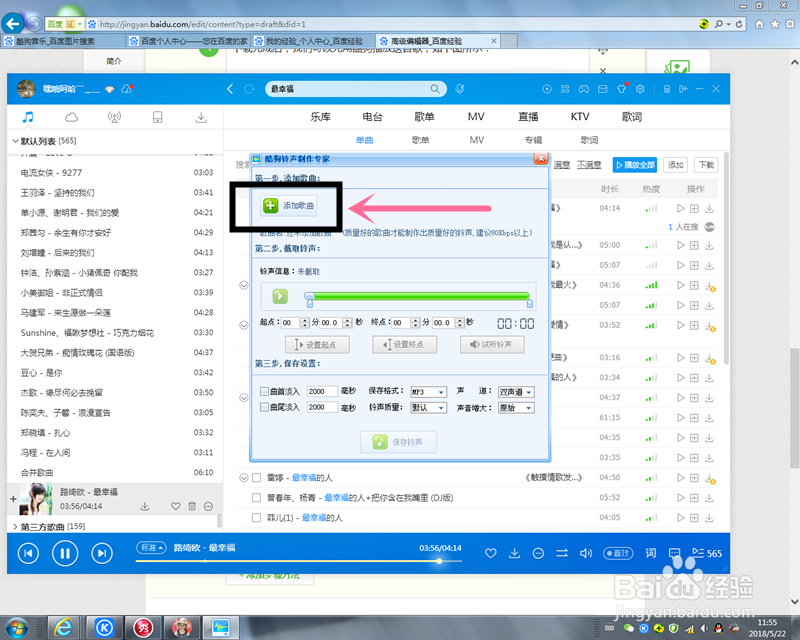
Task: Download the 05:00 search result song
Action: tap(709, 245)
